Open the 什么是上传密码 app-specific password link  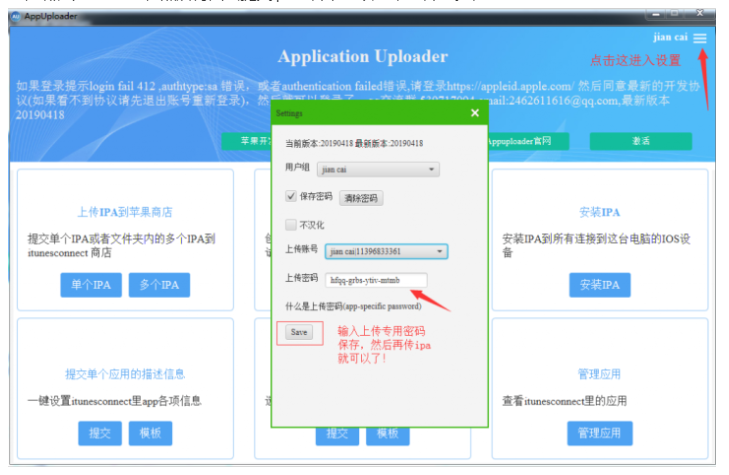point(353,306)
